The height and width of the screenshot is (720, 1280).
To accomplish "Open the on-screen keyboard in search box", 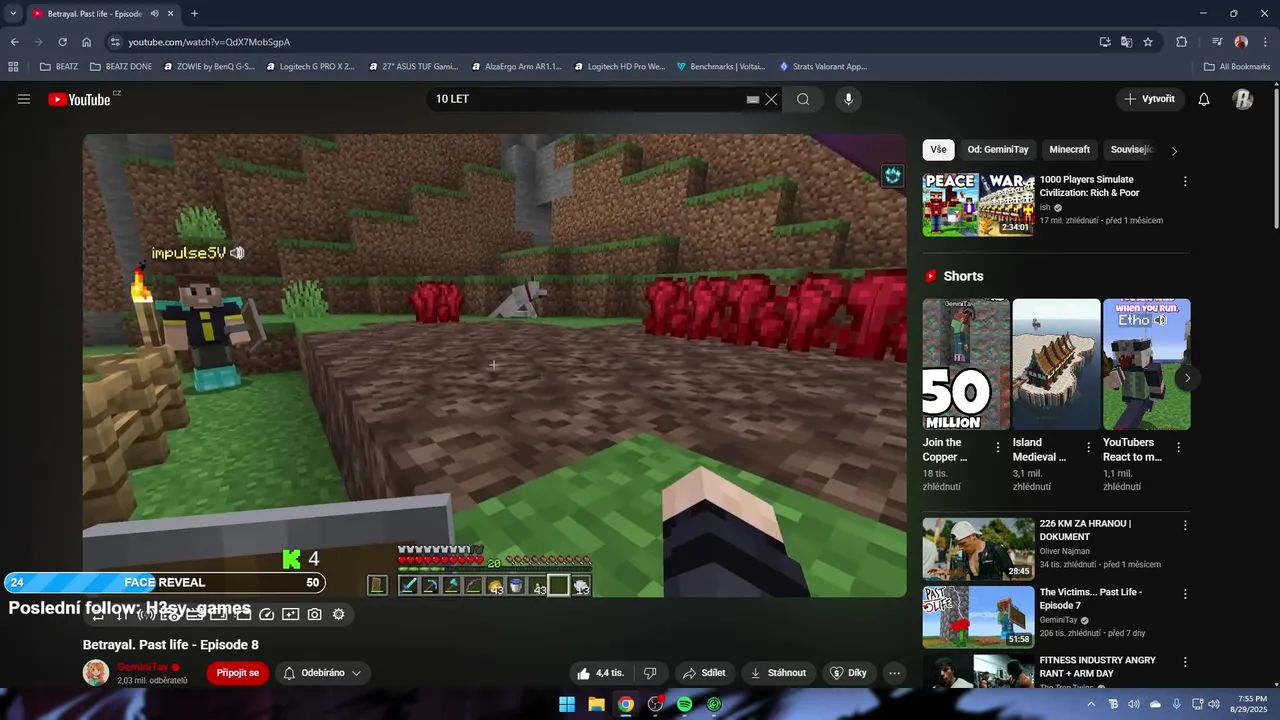I will [753, 99].
